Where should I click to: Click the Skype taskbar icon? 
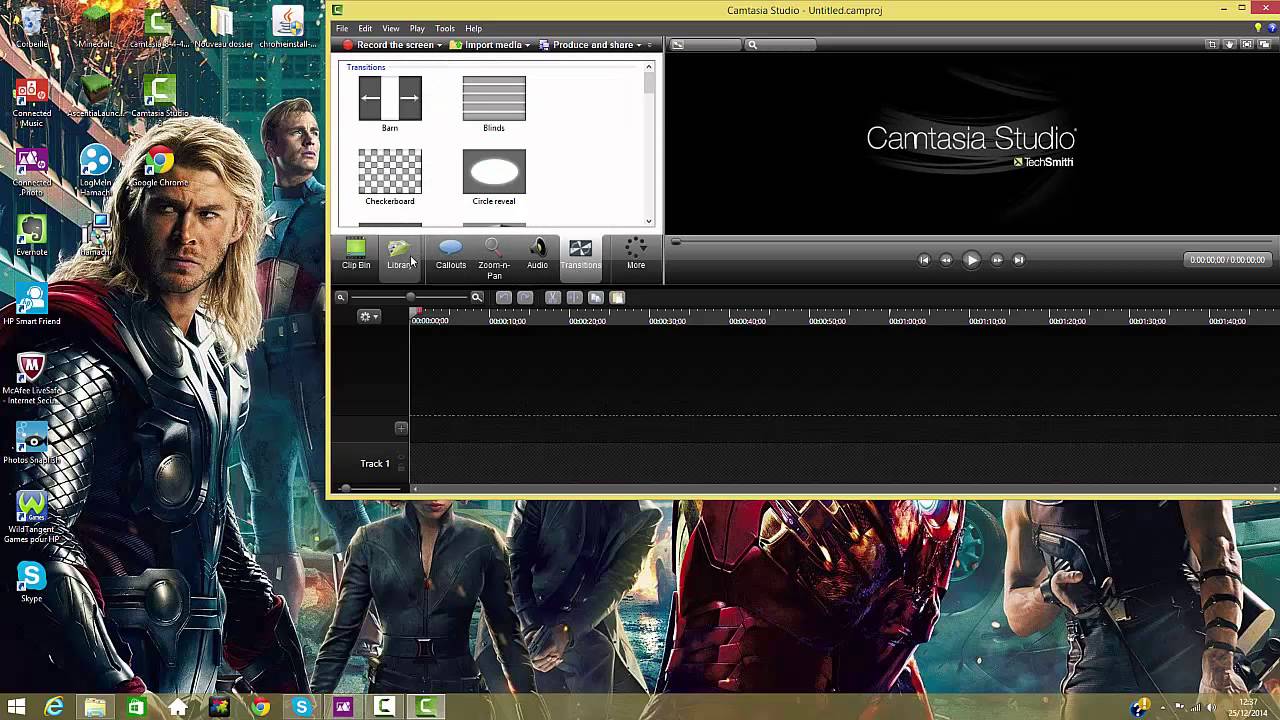(301, 707)
